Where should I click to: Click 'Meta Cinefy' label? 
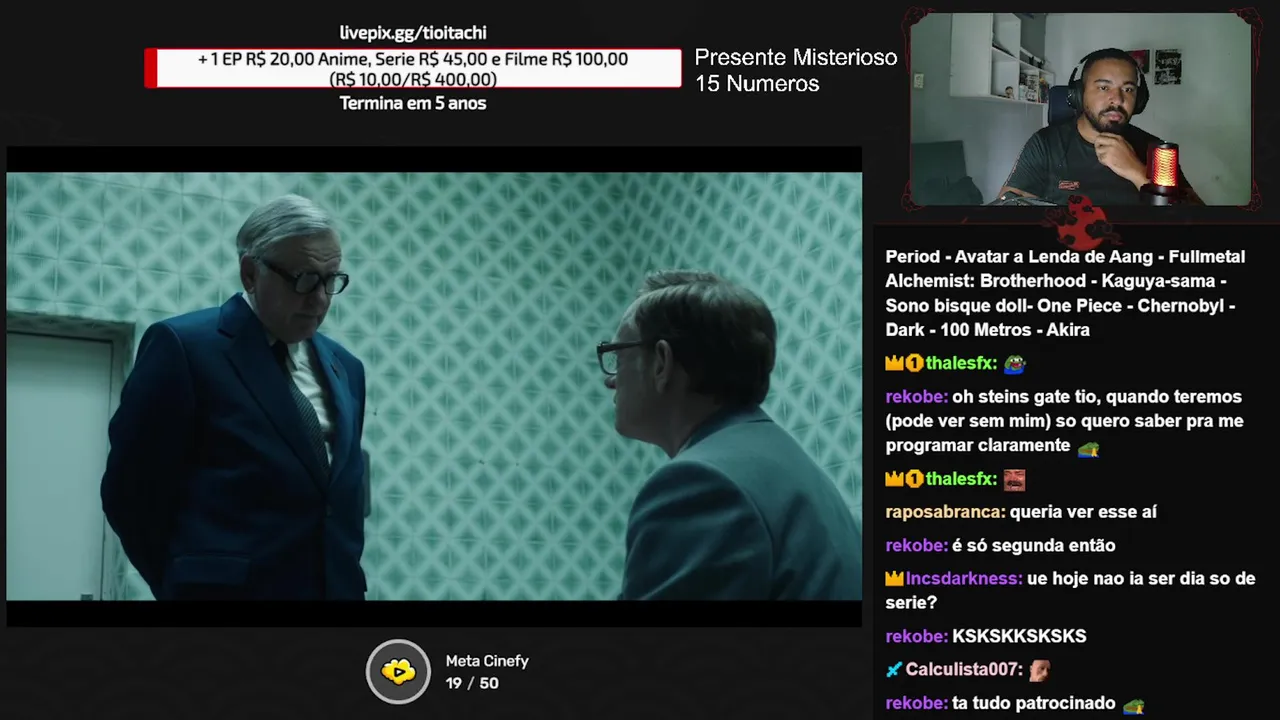coord(487,661)
